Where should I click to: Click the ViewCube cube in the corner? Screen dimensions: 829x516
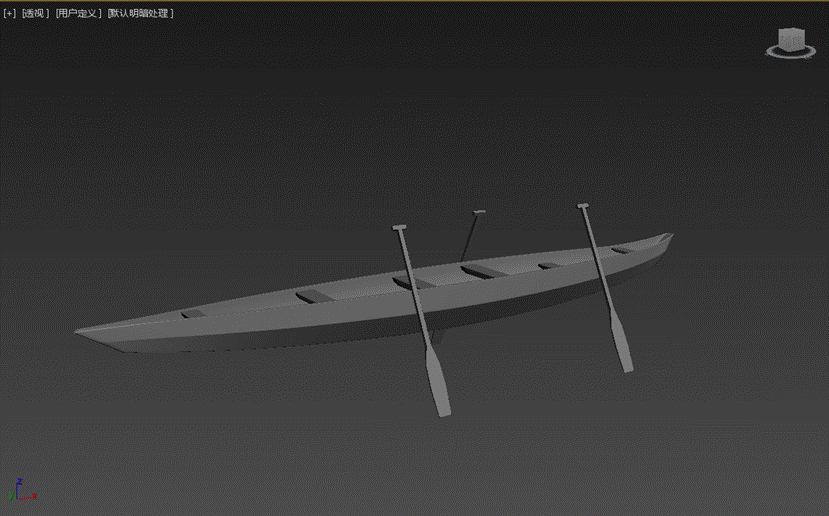pyautogui.click(x=793, y=39)
